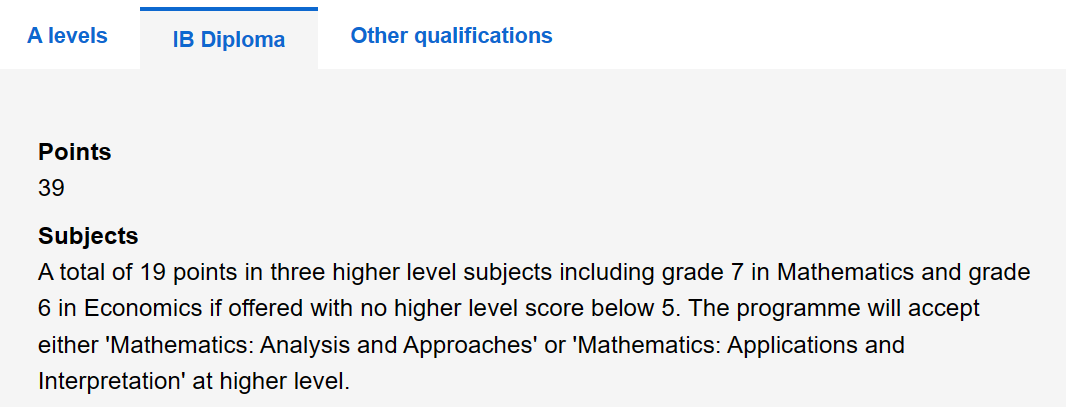Click 'Mathematics: Analysis and Approaches' text

pos(321,345)
